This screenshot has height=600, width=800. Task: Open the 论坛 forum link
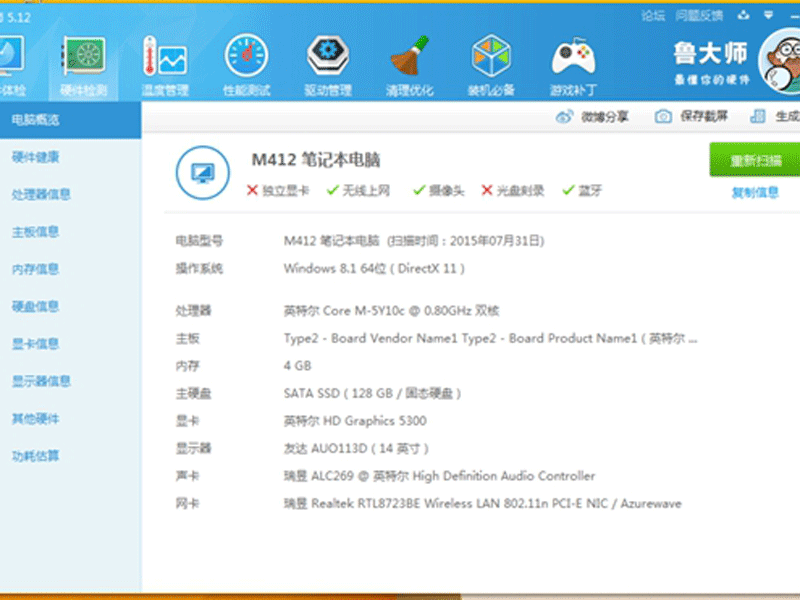click(x=653, y=16)
